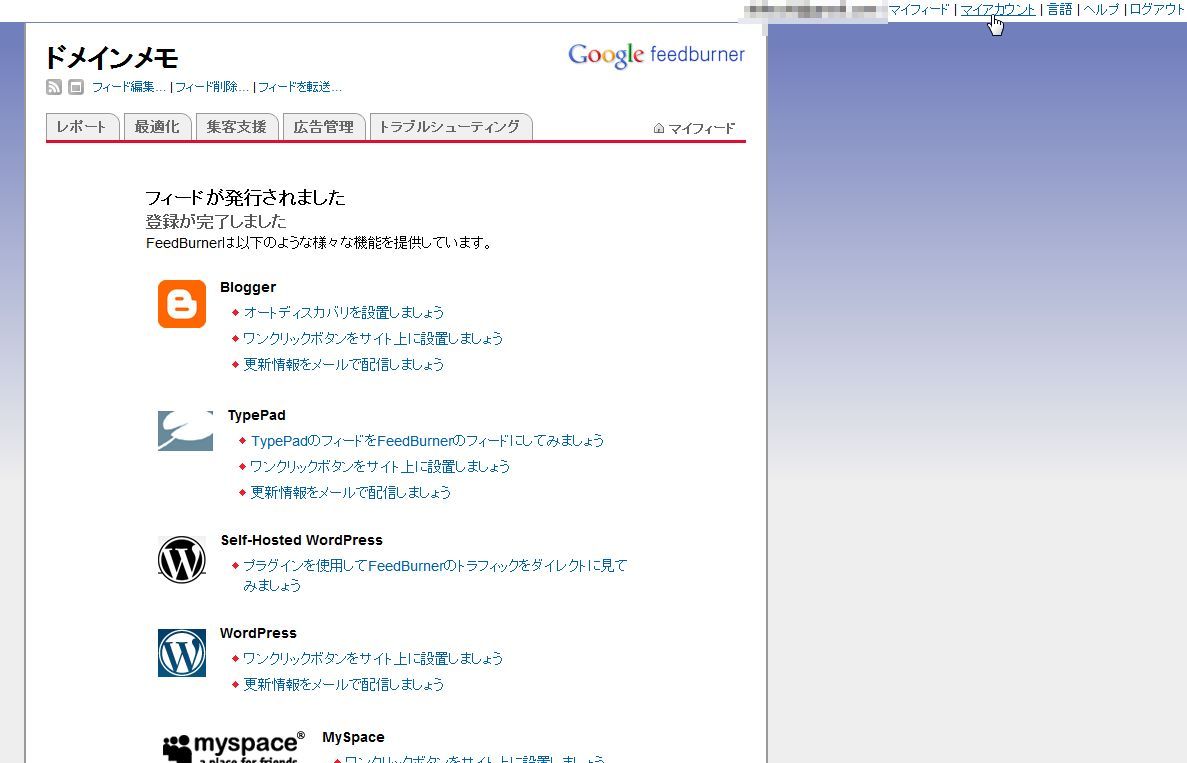Open TypePad ワンクリックボタンをサイト上に設置しましょう link
The height and width of the screenshot is (763, 1187).
tap(380, 466)
